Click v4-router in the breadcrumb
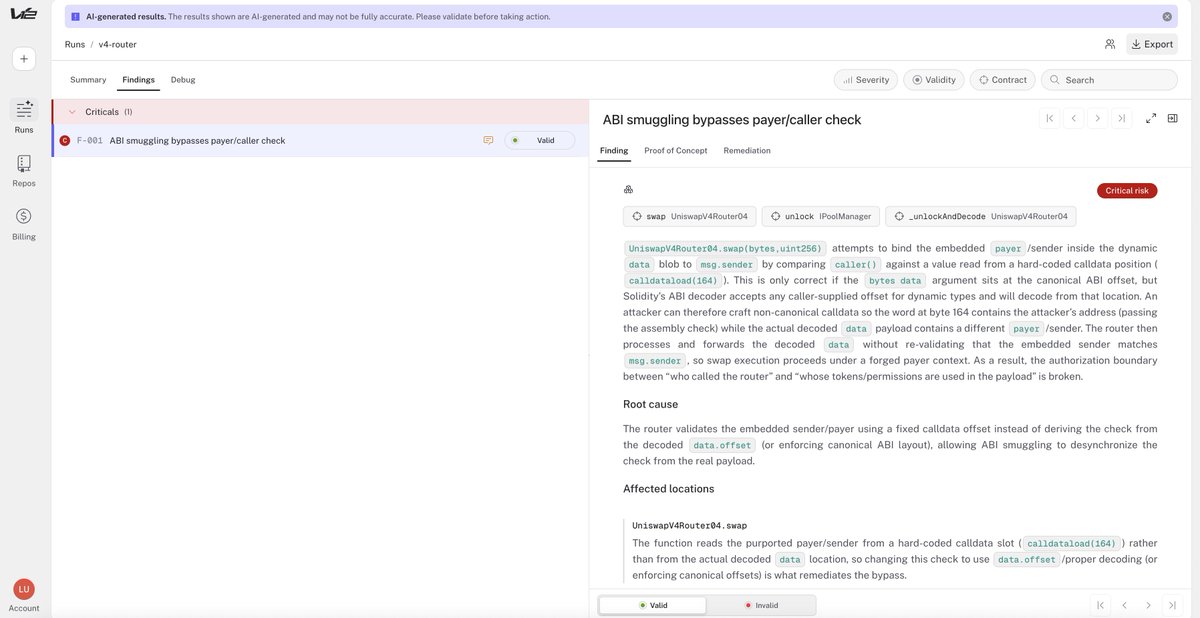 [x=117, y=44]
